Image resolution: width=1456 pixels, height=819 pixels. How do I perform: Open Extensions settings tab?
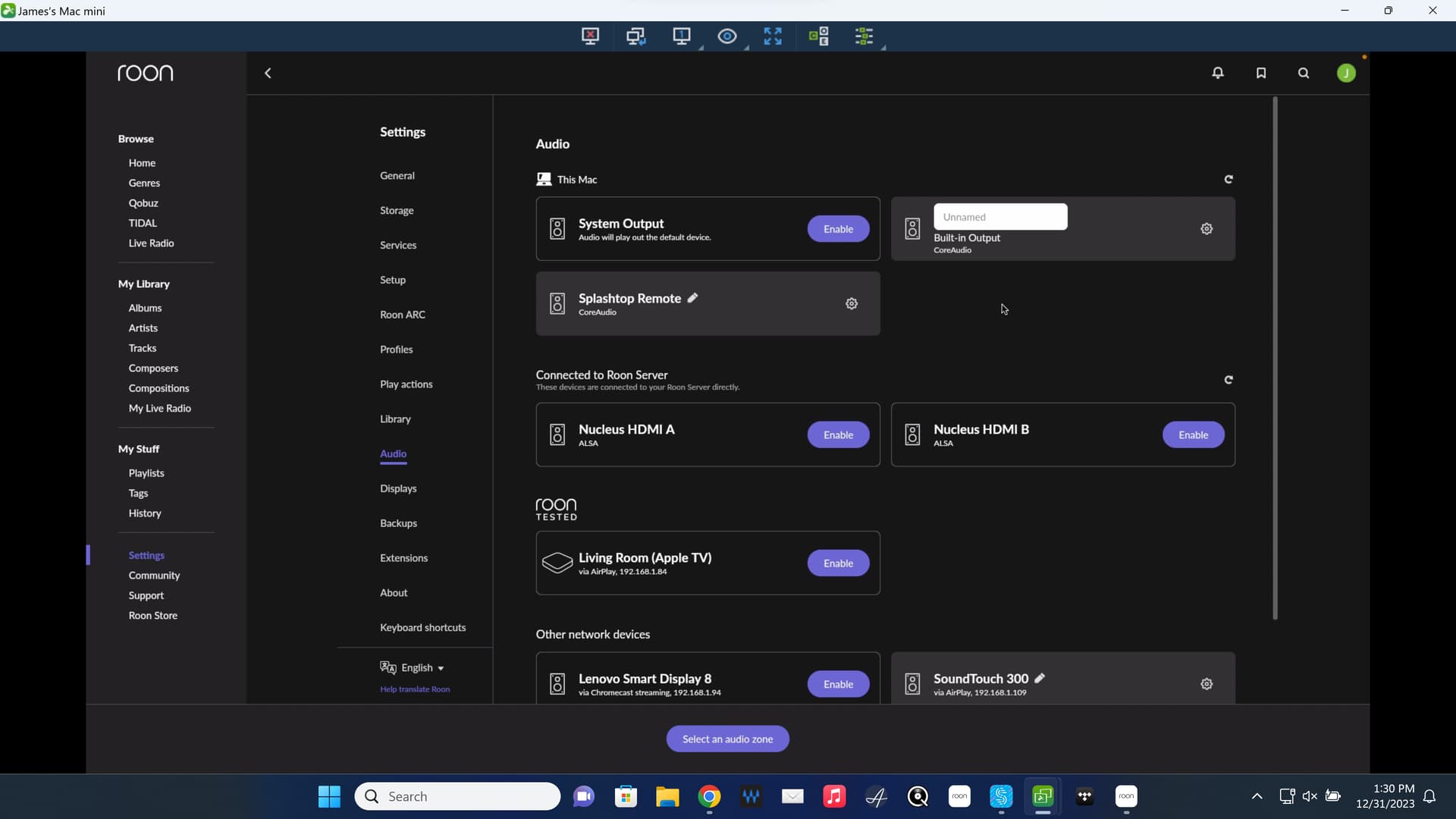tap(403, 558)
